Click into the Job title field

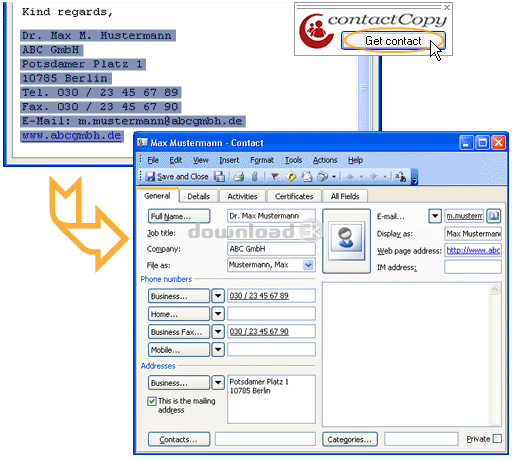(x=271, y=233)
